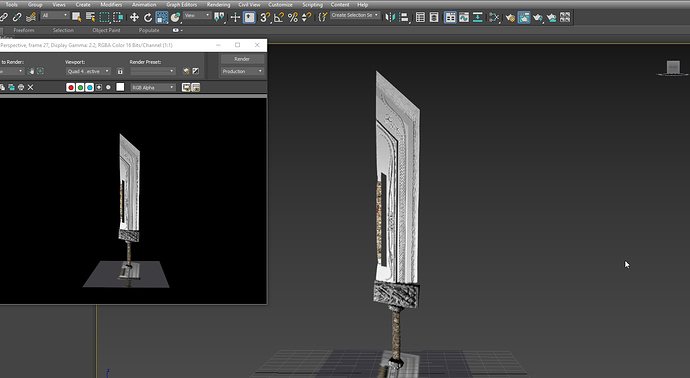Switch to the Object Paint tab
This screenshot has width=690, height=378.
click(106, 30)
